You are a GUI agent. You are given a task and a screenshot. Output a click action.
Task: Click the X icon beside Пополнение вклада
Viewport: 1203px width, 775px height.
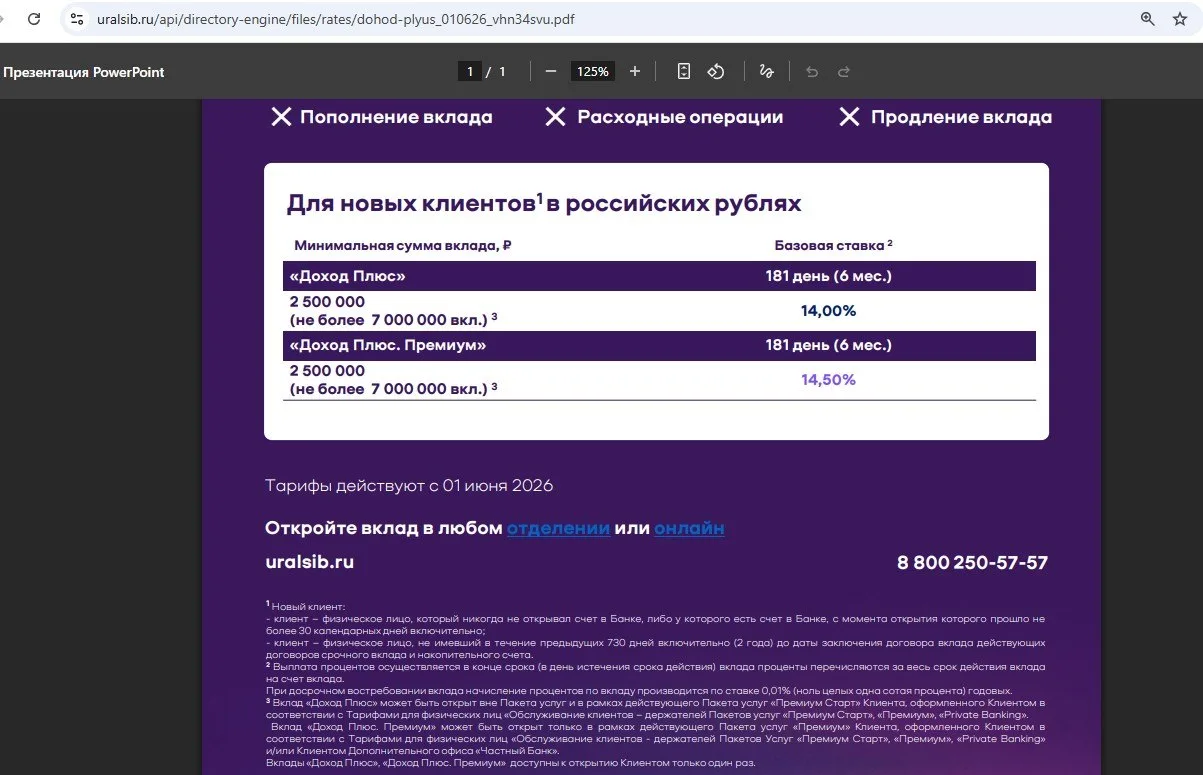[x=281, y=117]
